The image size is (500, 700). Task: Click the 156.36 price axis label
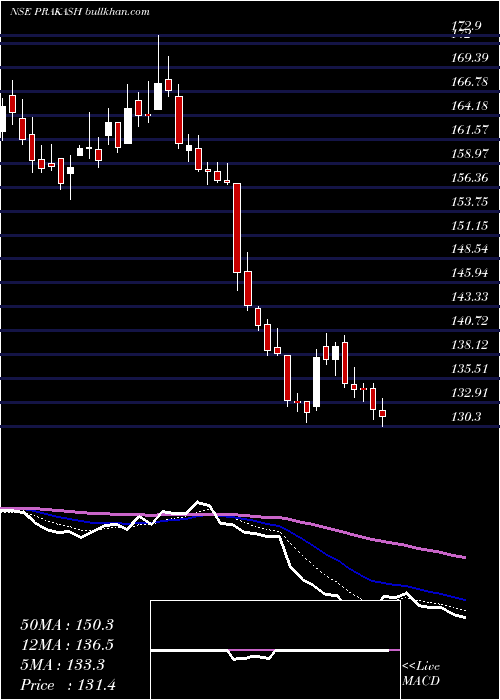(x=469, y=178)
